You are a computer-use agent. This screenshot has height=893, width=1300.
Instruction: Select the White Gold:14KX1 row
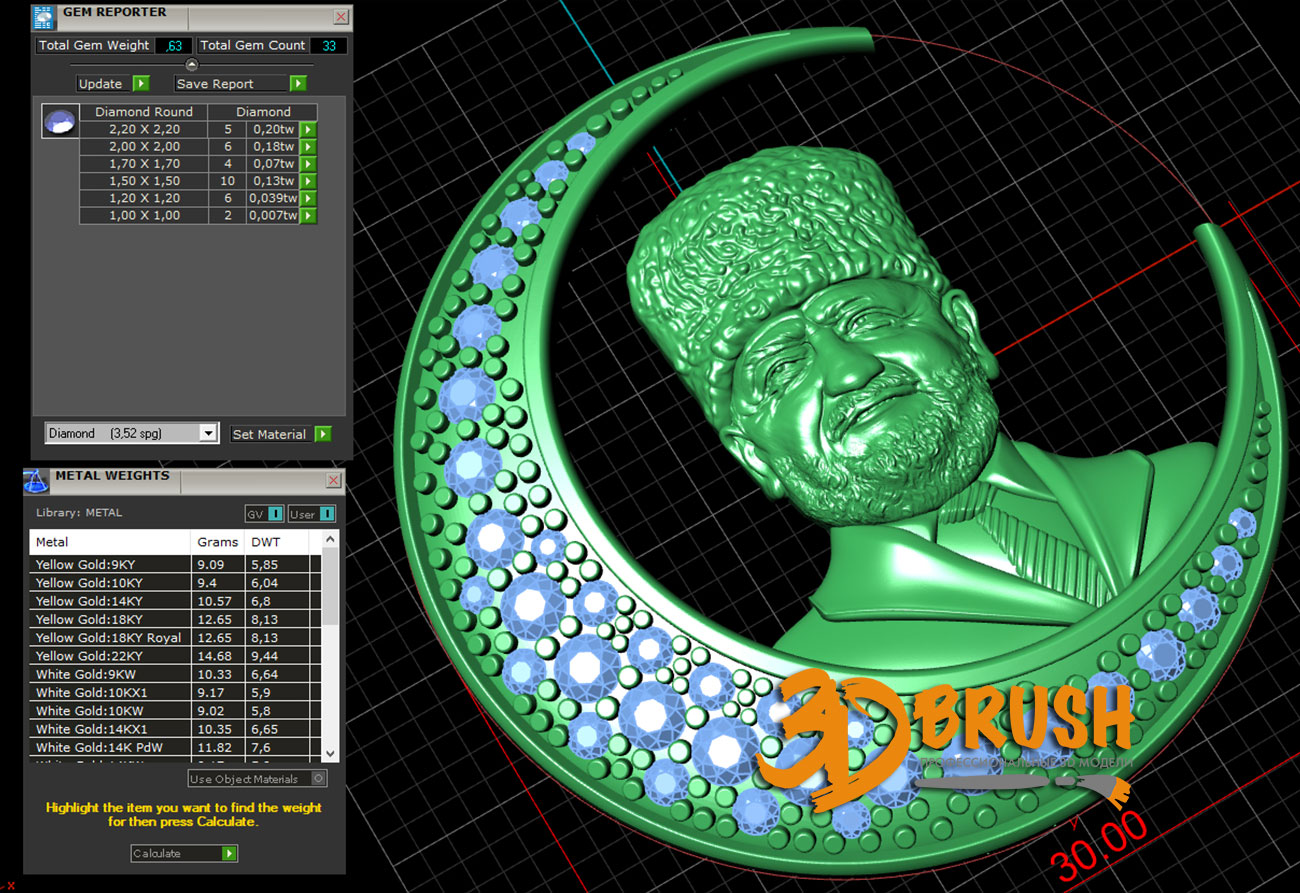175,730
